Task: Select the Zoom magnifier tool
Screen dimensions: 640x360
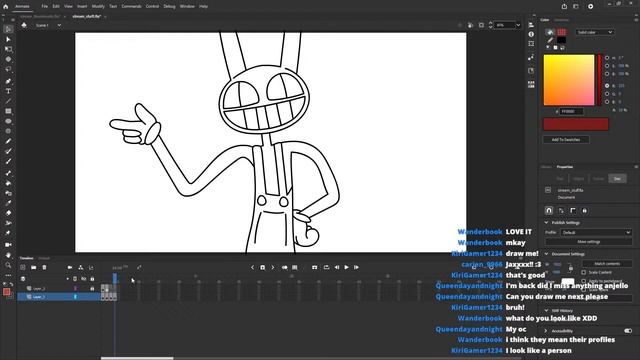Action: (x=8, y=265)
